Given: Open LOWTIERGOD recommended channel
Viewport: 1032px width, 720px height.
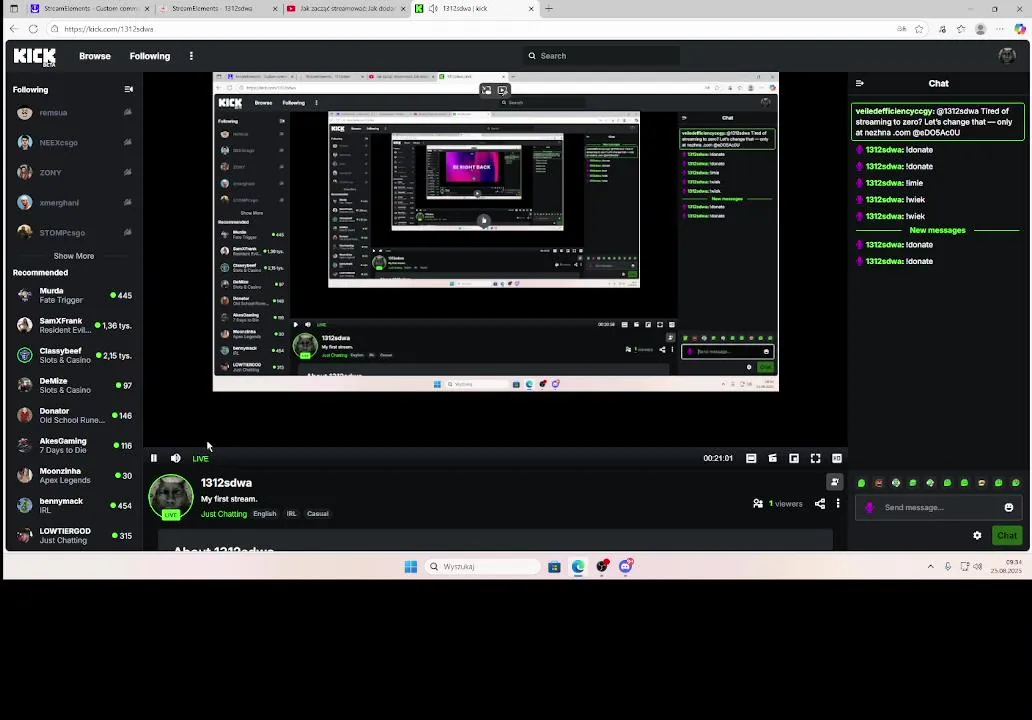Looking at the screenshot, I should 72,536.
